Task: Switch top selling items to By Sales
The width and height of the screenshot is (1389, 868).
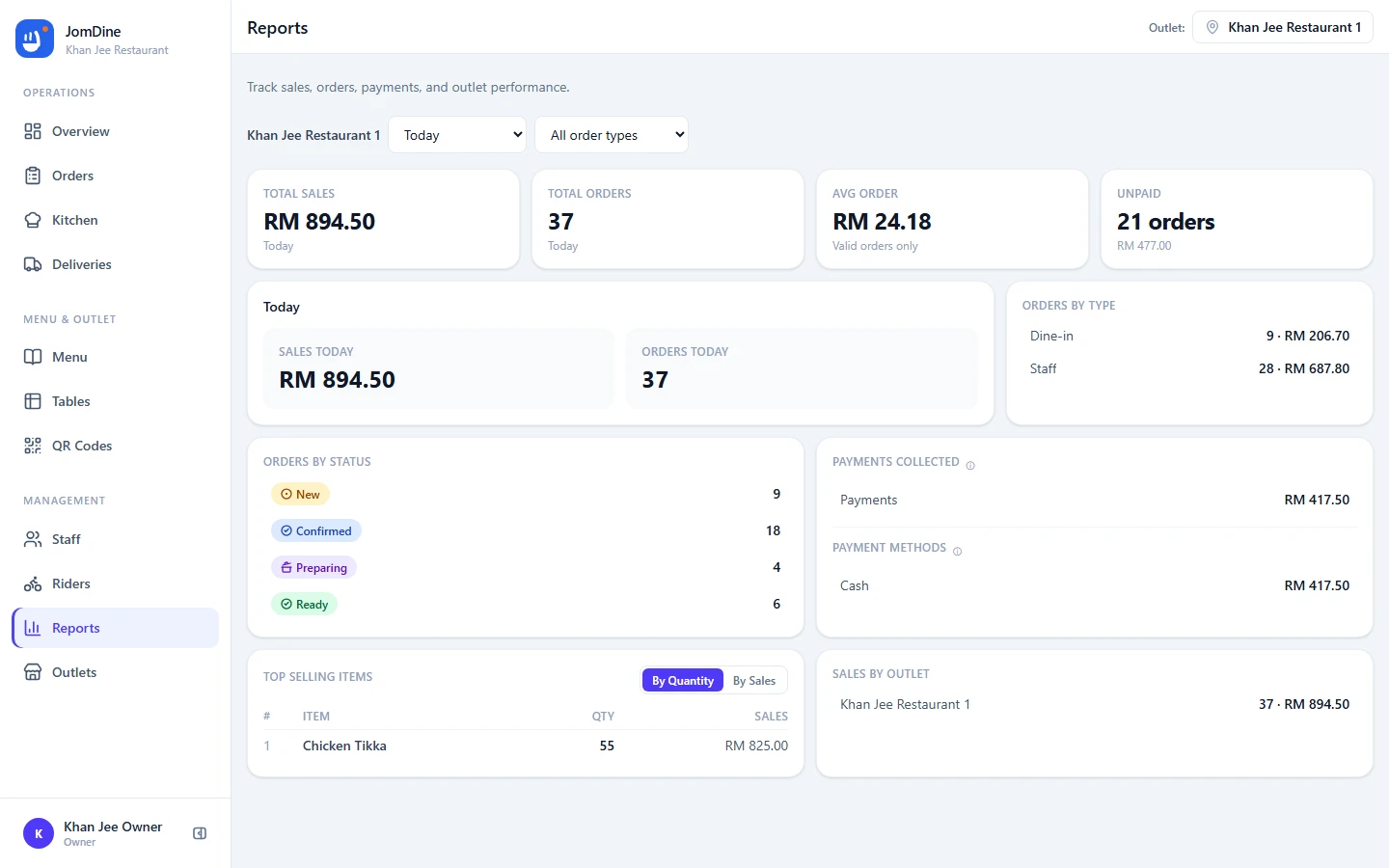Action: [754, 681]
